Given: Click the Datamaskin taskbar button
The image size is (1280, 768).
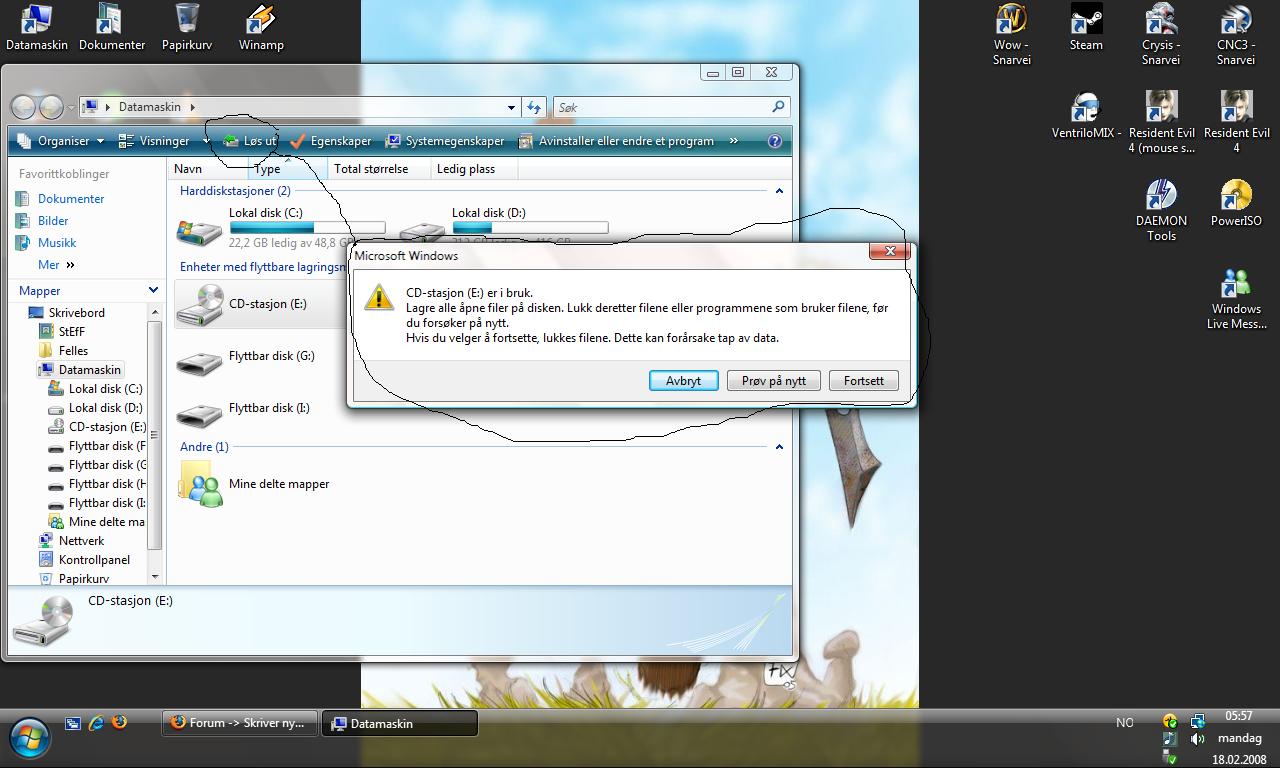Looking at the screenshot, I should tap(399, 723).
